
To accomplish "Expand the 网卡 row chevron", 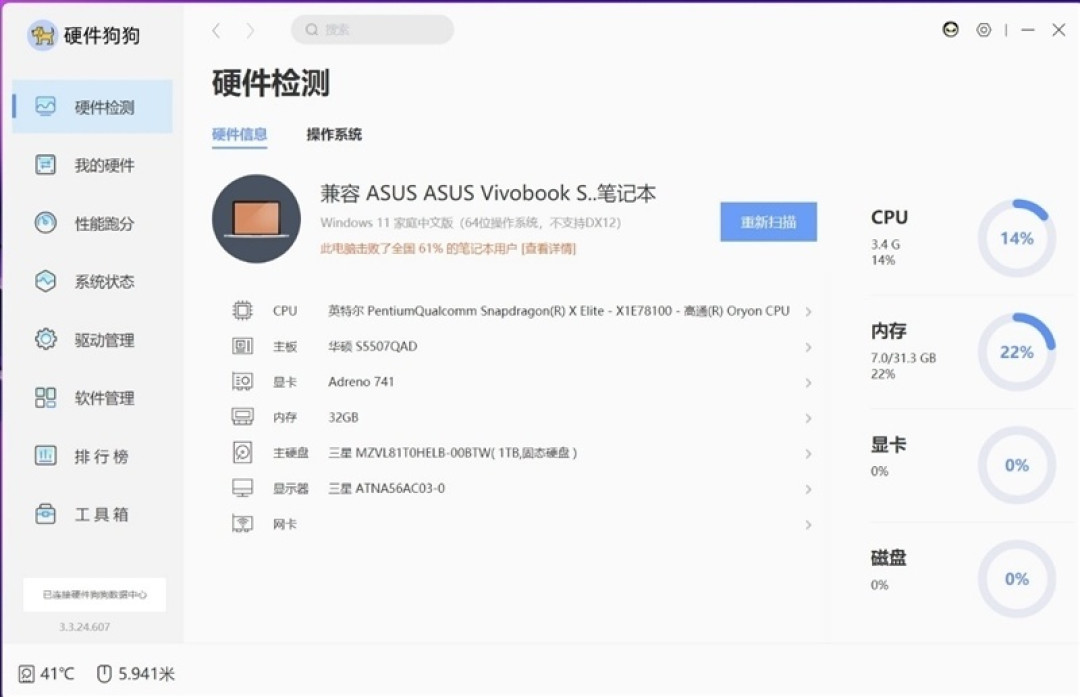I will (809, 525).
